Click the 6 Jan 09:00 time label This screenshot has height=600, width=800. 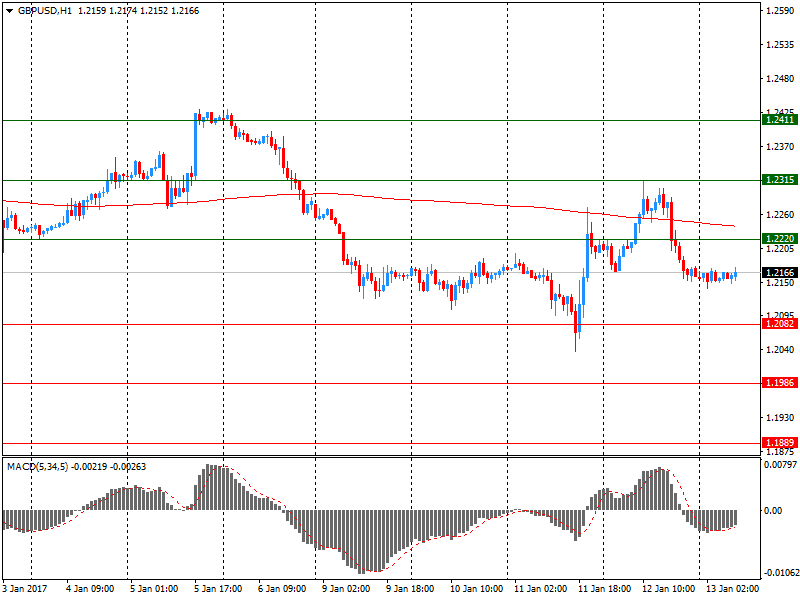(x=282, y=589)
